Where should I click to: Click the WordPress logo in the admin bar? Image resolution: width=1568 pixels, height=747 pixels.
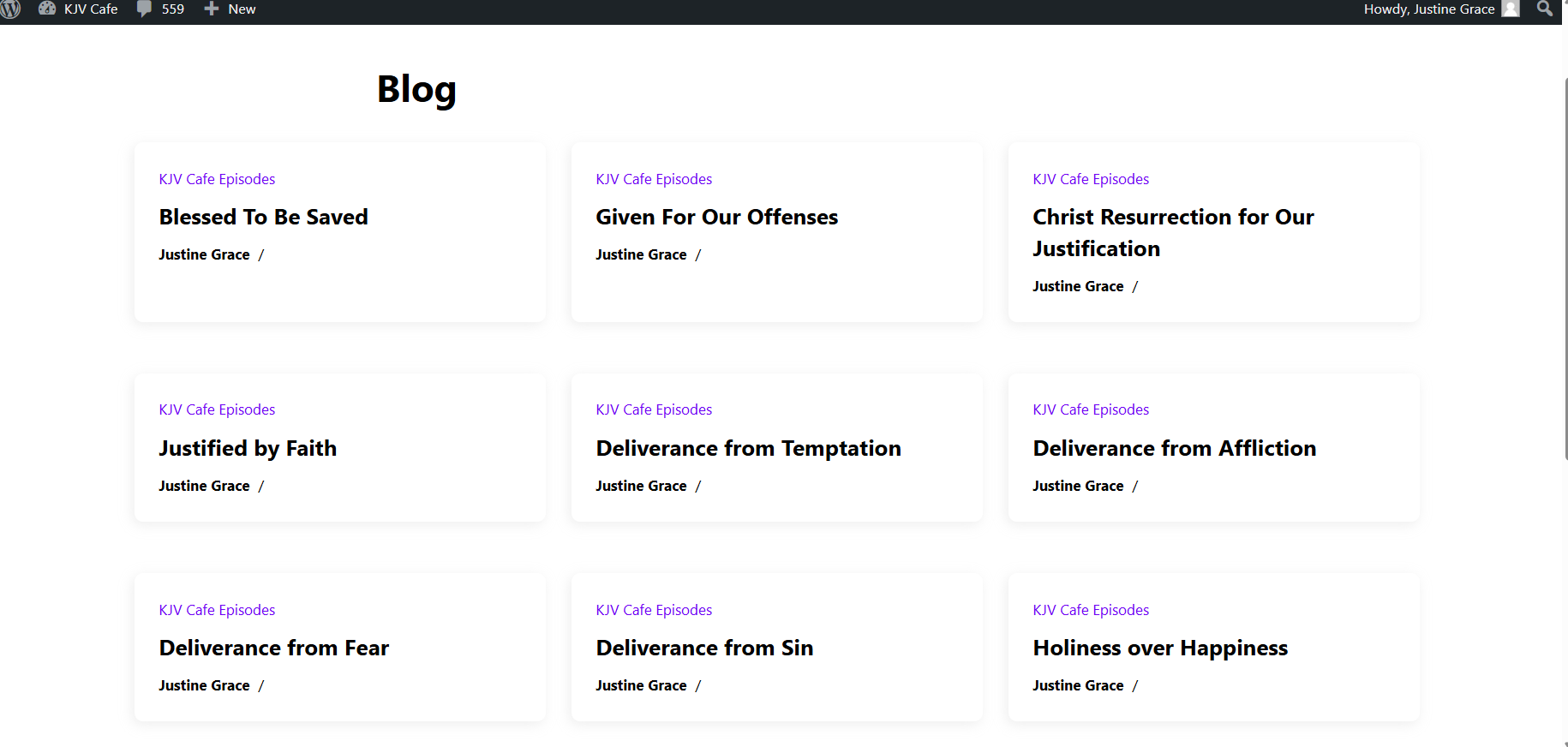10,9
